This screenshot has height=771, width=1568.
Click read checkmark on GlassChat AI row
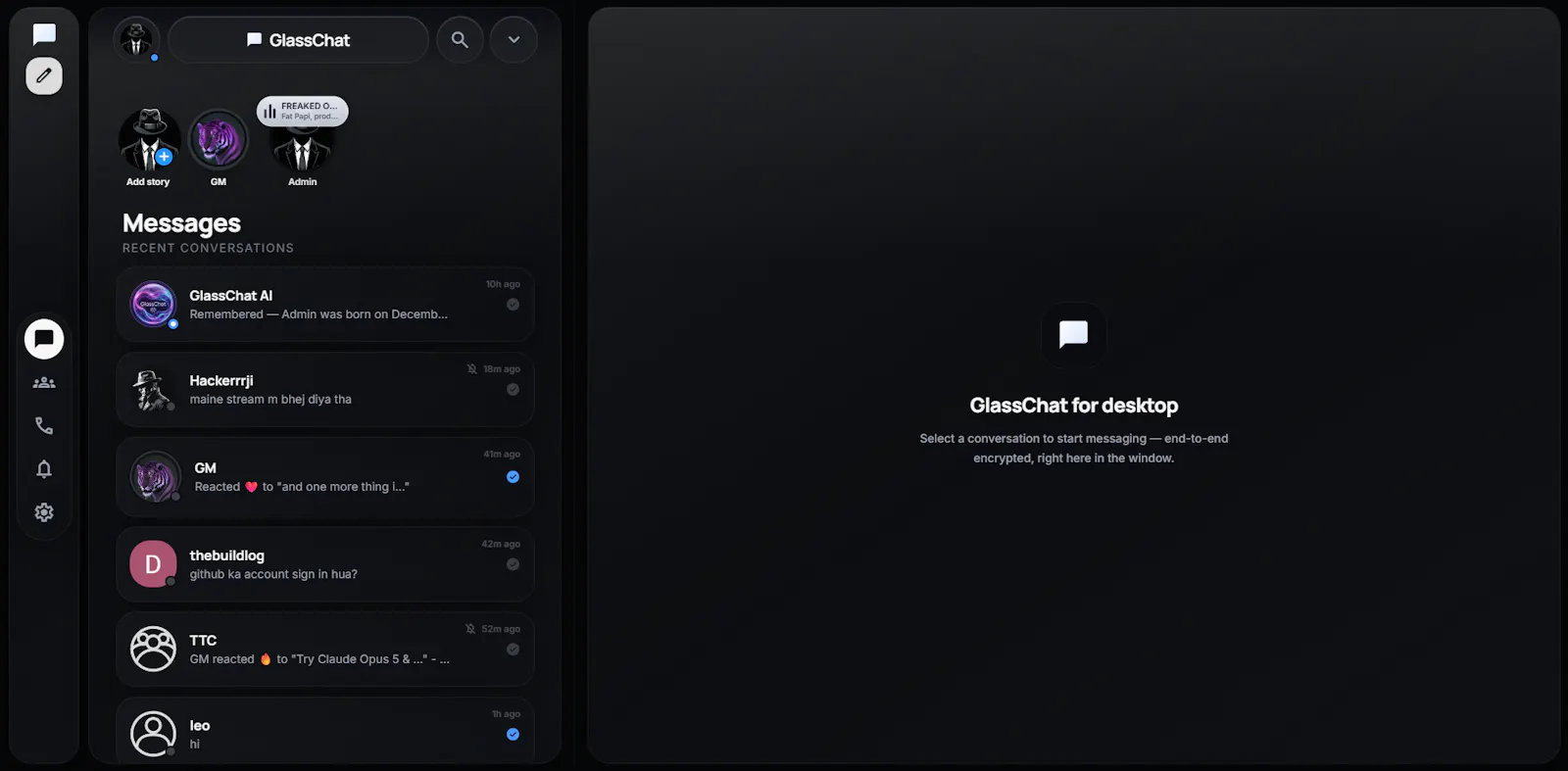[x=513, y=305]
